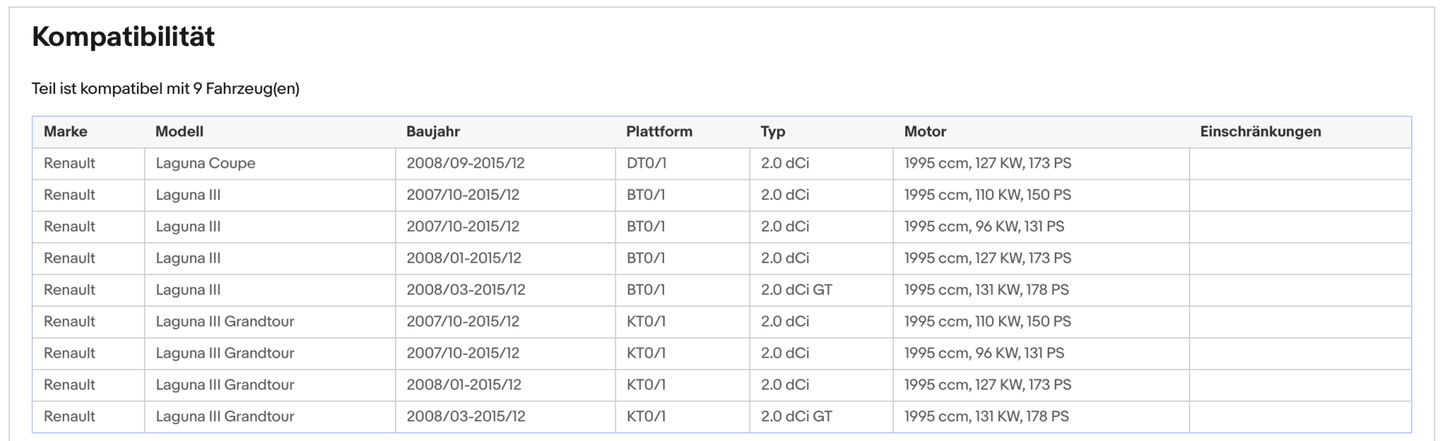Click the compatible vehicle count text
The image size is (1445, 441).
166,89
